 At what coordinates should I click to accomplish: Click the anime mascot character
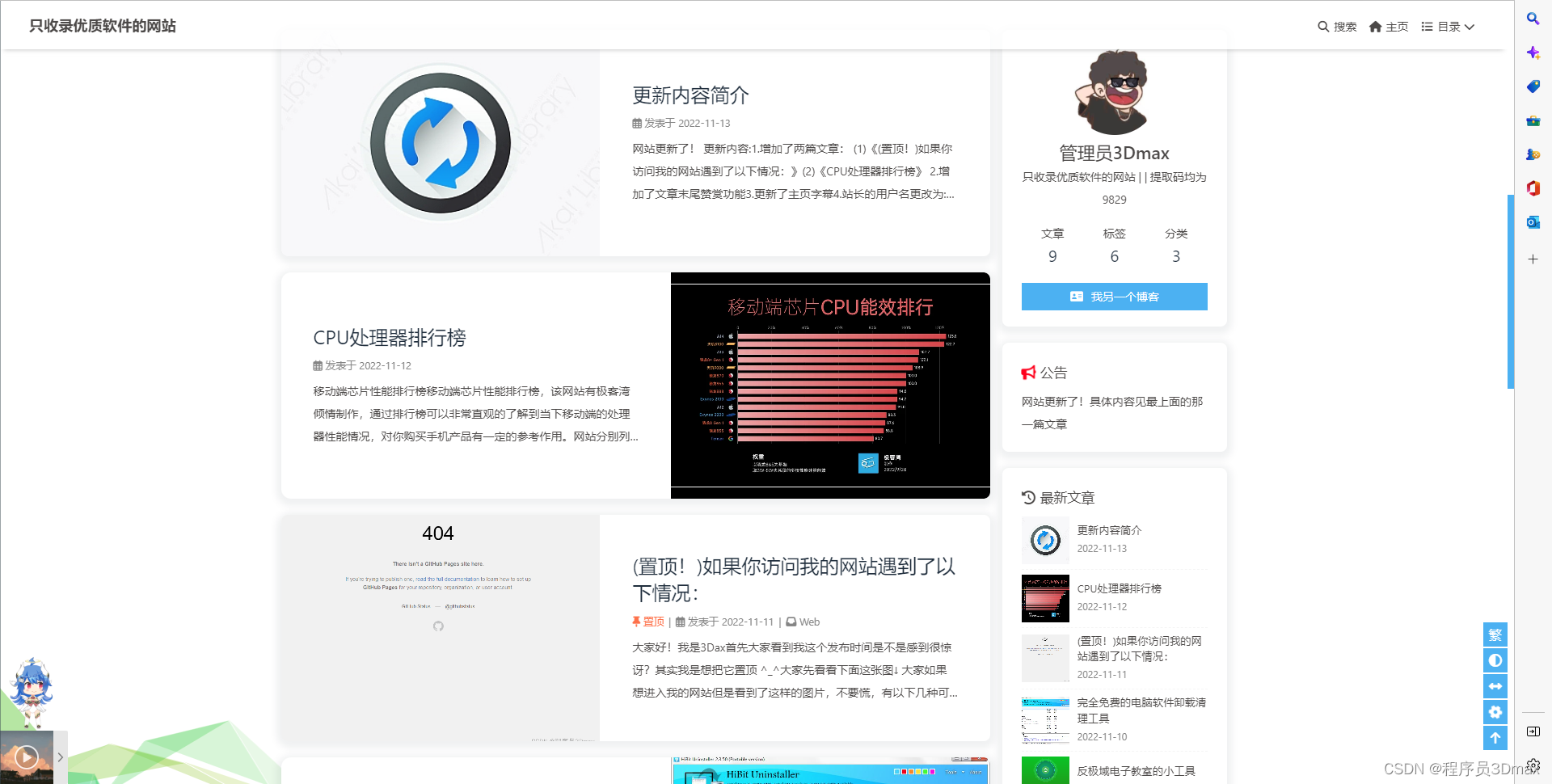coord(31,693)
